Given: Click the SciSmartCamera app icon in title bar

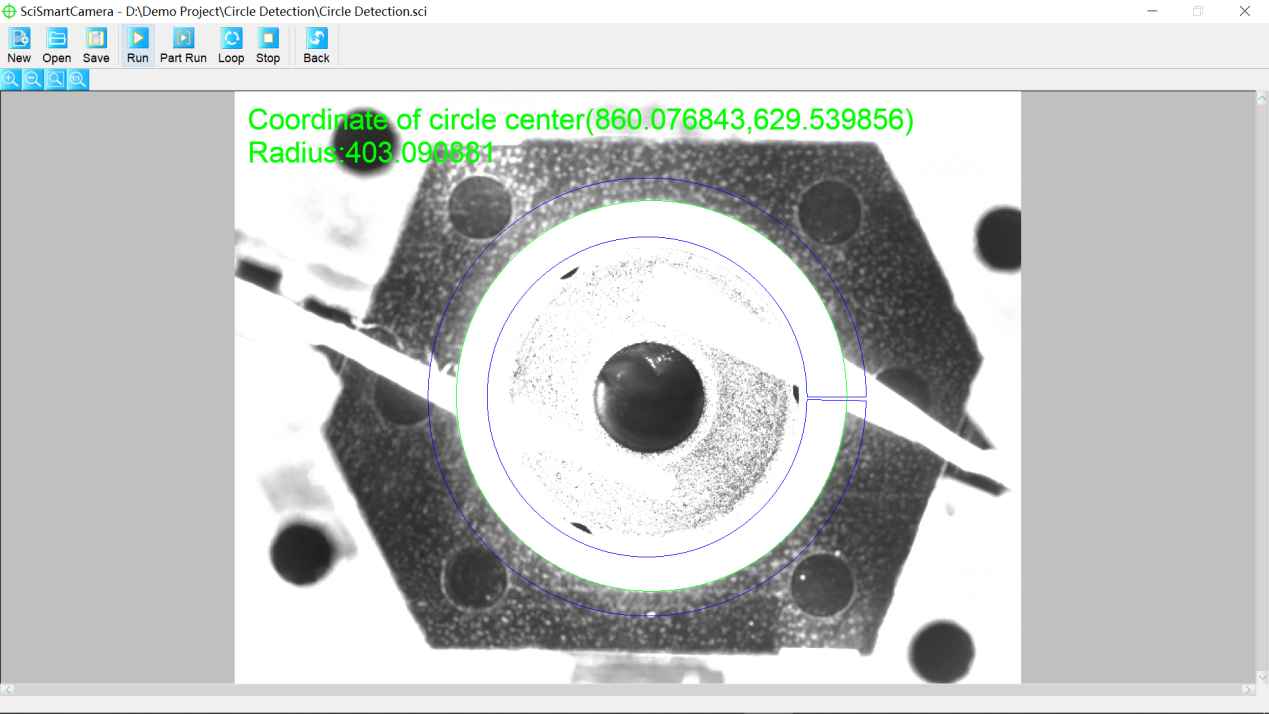Looking at the screenshot, I should click(x=9, y=11).
